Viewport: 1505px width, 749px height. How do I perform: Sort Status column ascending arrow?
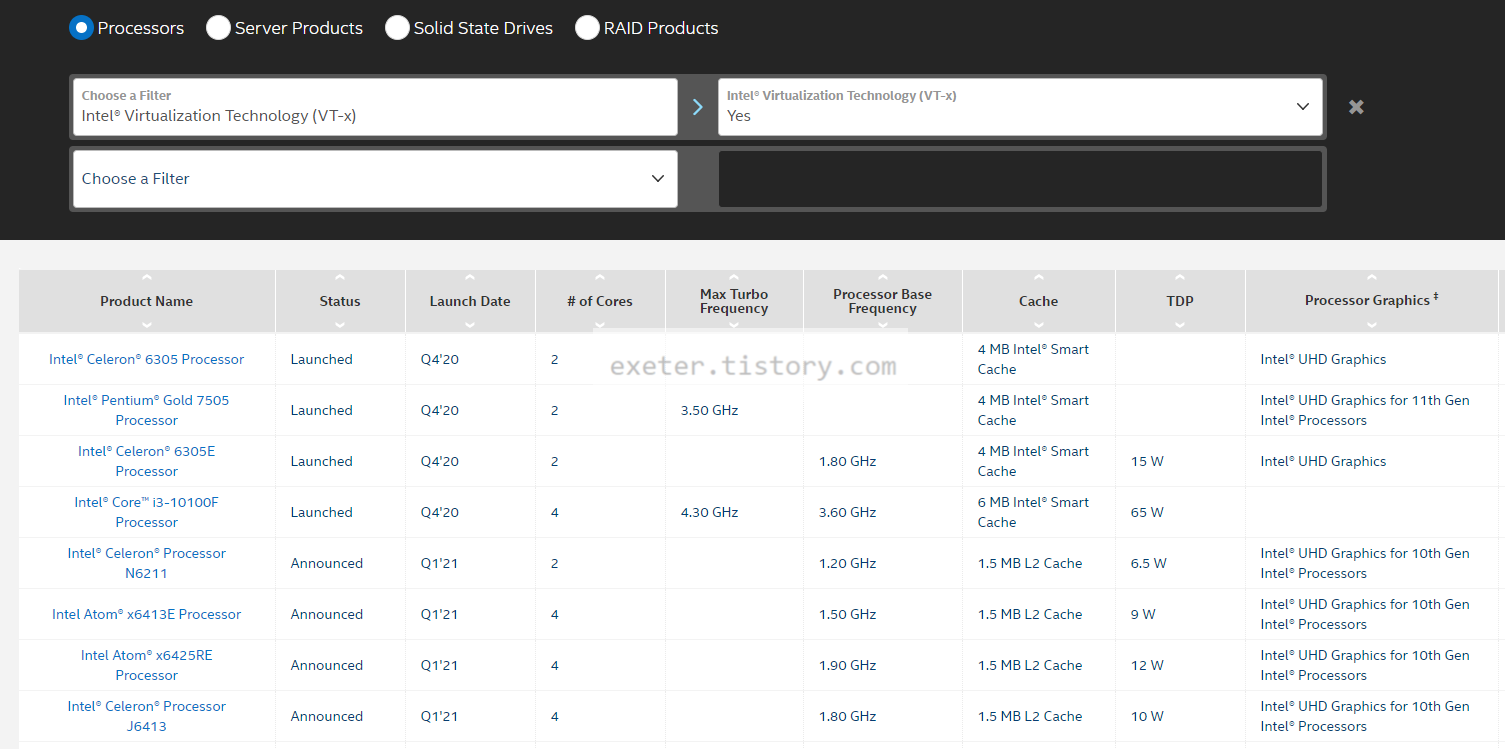[340, 278]
